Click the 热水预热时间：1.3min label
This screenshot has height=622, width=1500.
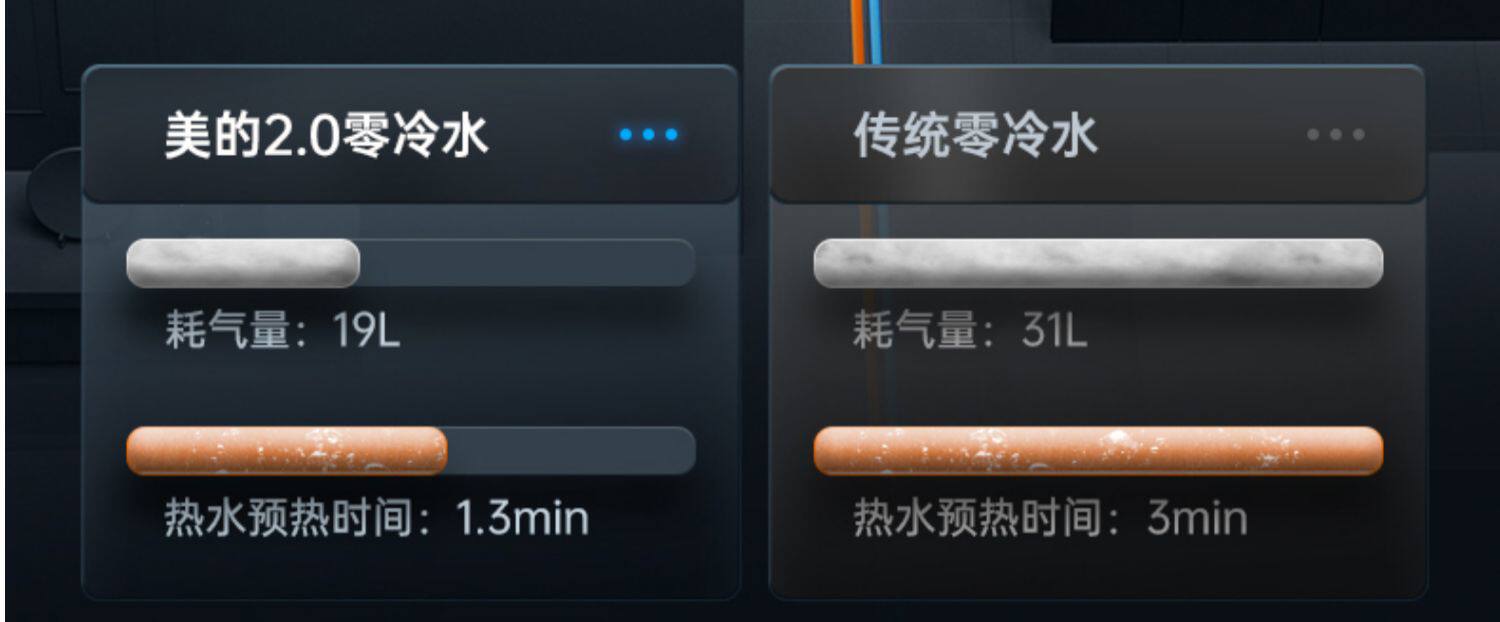pyautogui.click(x=376, y=518)
